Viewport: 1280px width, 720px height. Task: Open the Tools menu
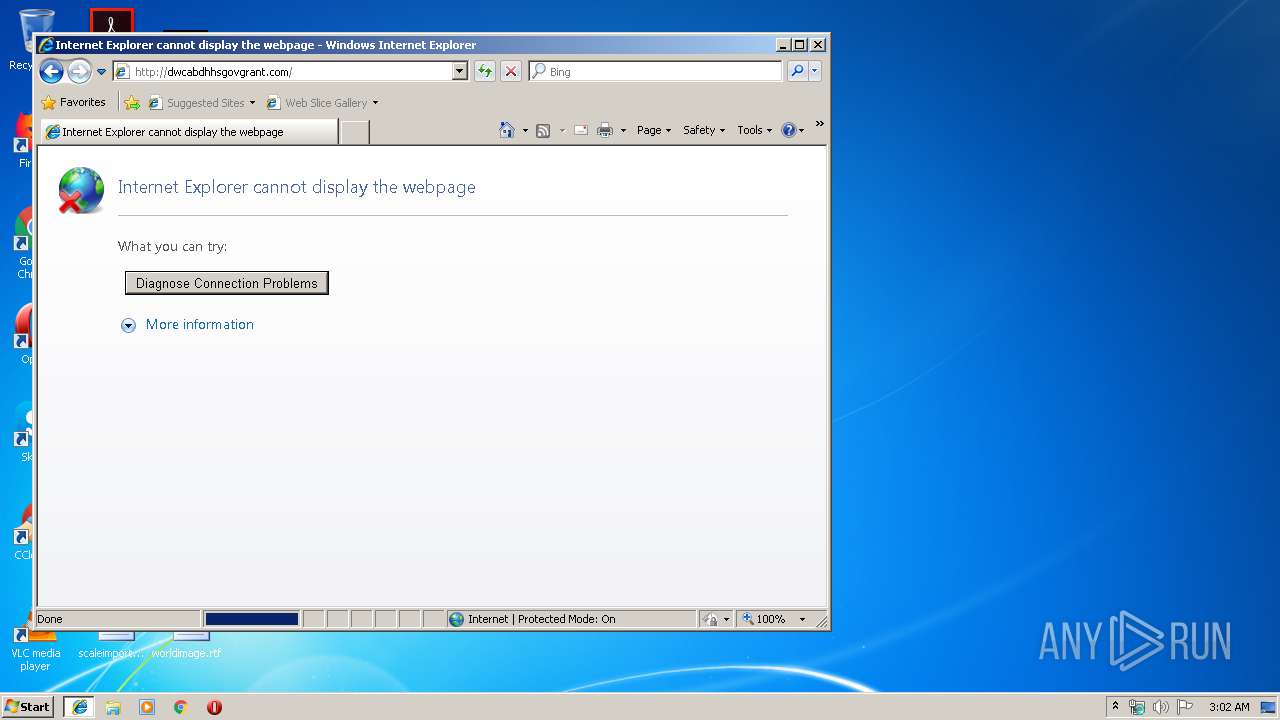click(754, 130)
